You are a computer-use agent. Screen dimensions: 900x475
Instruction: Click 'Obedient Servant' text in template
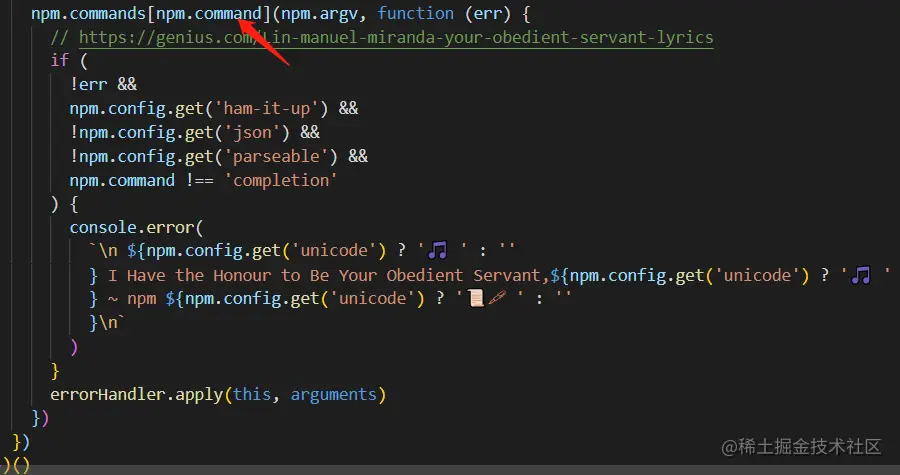point(463,275)
